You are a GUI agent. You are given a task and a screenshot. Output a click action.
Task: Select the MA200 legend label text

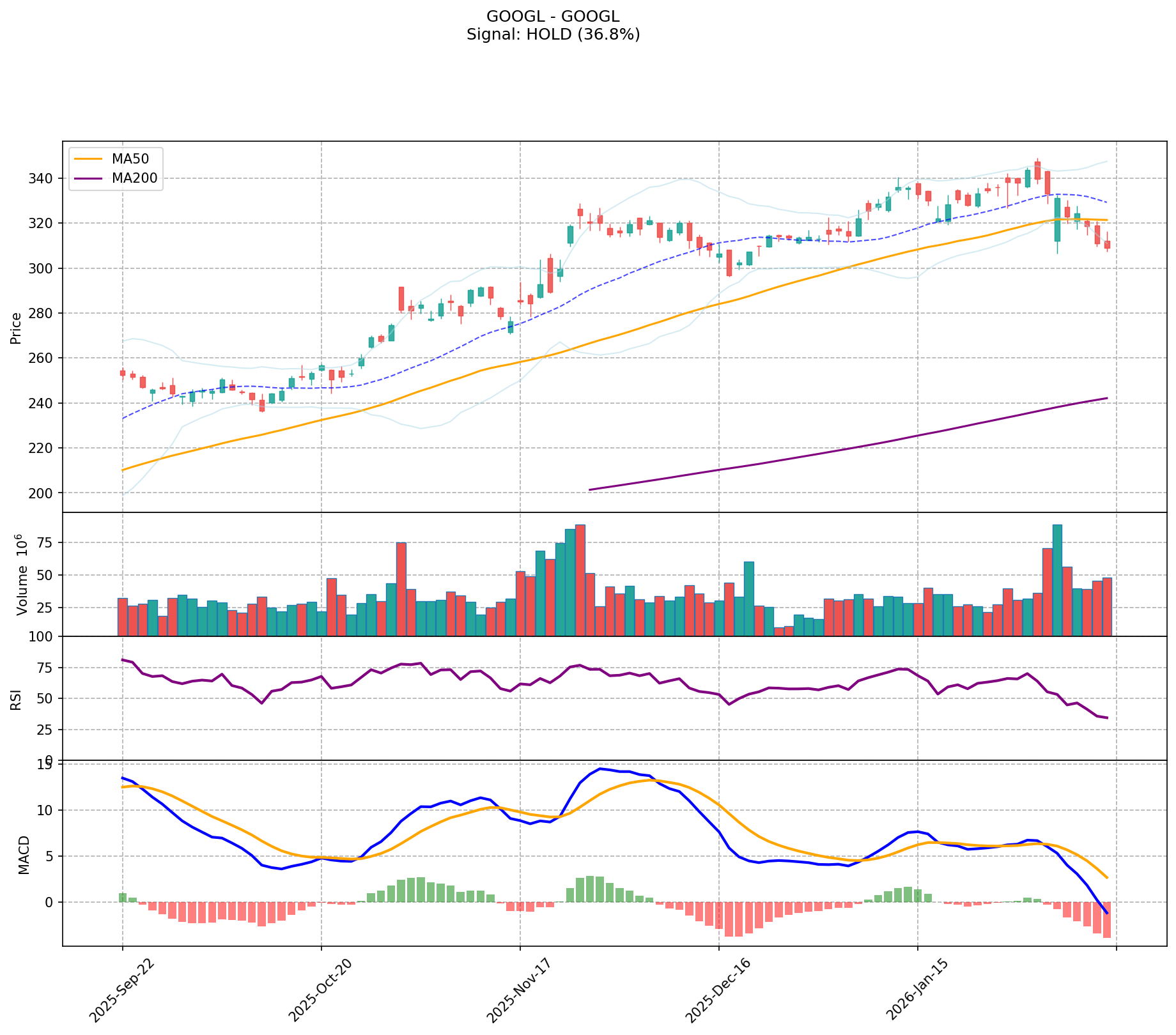(x=134, y=179)
